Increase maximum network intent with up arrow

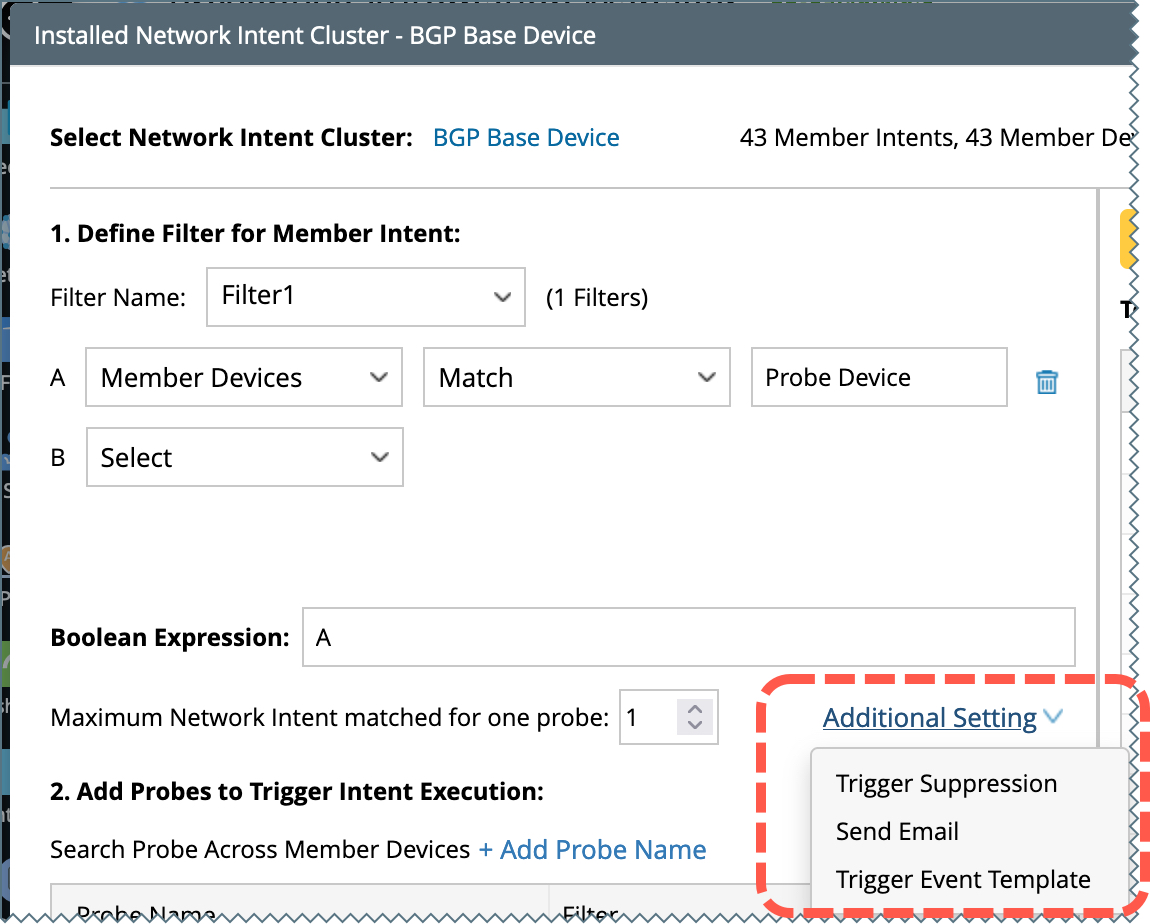(696, 708)
